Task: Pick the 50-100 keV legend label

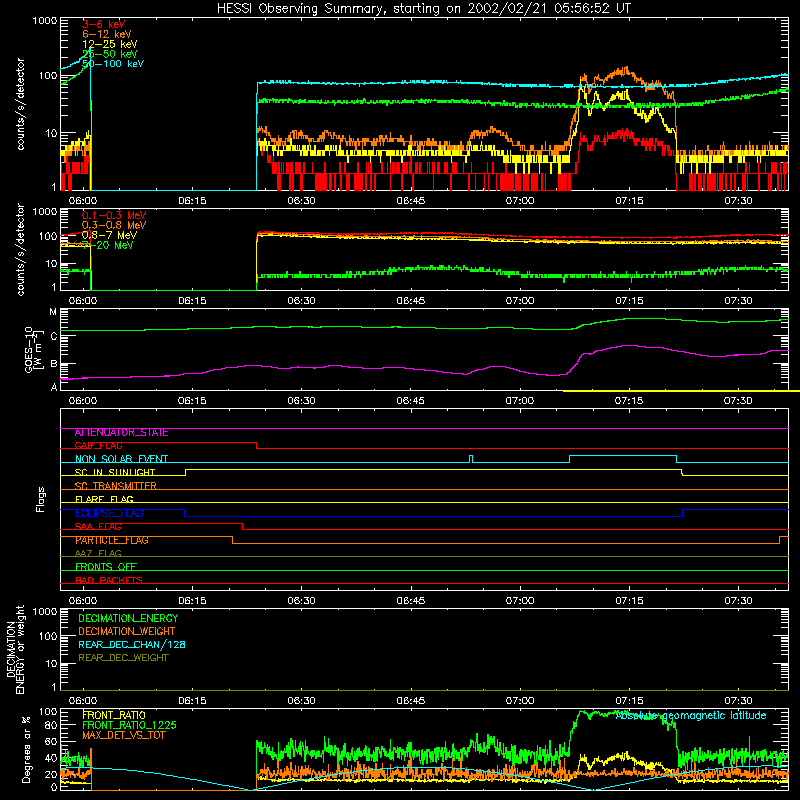Action: coord(113,64)
